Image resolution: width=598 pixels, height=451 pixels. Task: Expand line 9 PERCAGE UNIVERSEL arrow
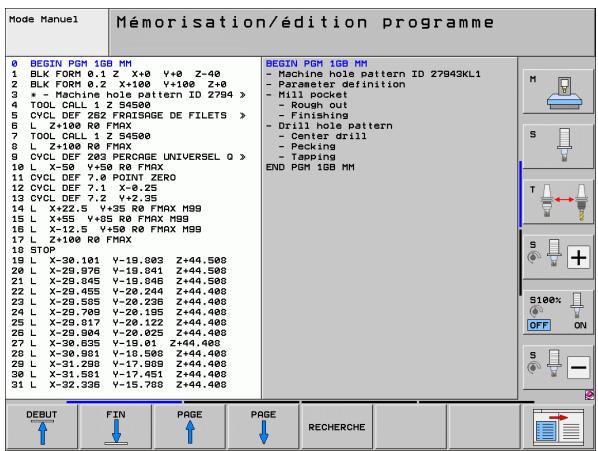[x=242, y=157]
